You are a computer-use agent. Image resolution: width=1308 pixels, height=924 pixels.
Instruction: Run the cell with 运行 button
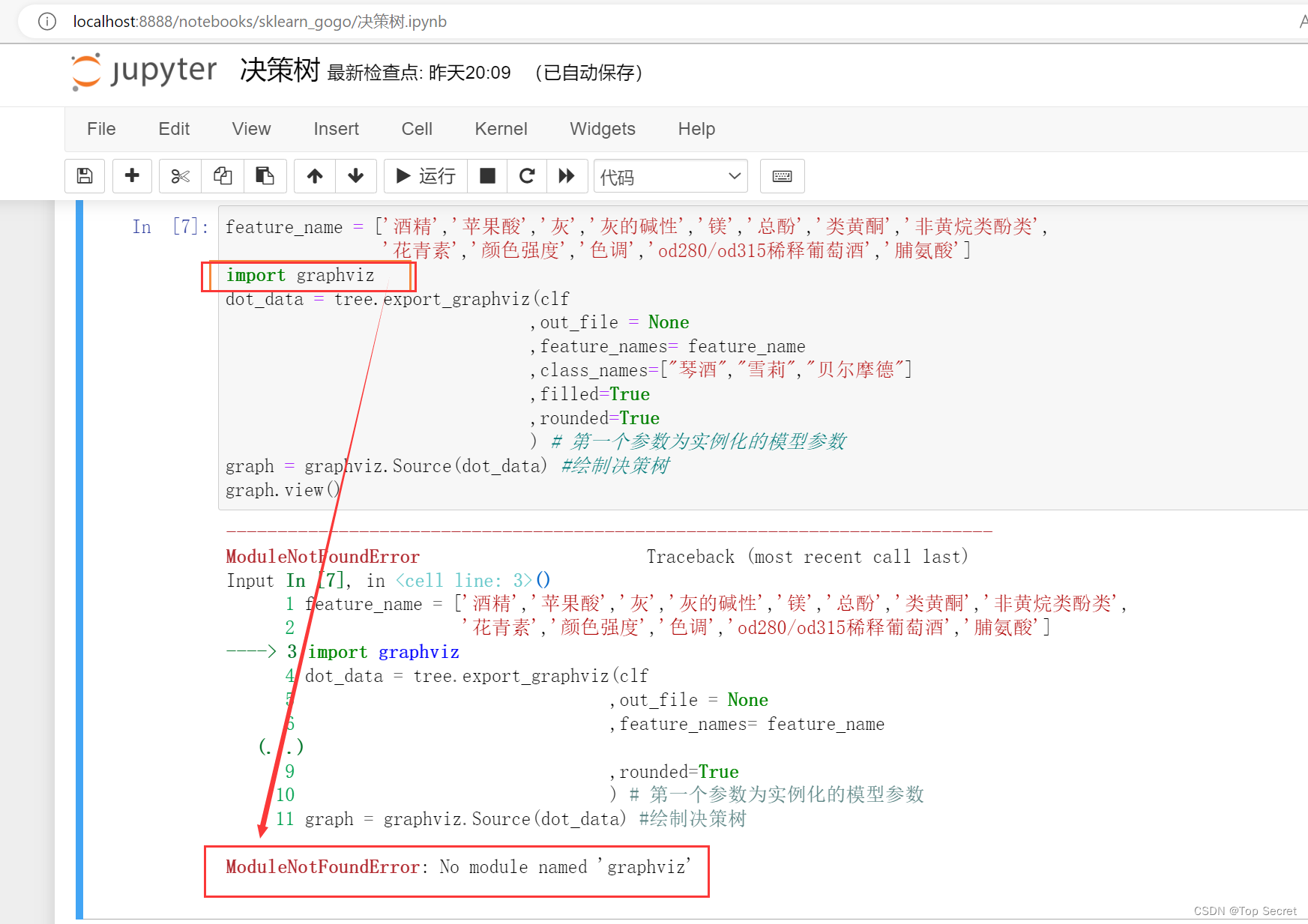coord(426,176)
